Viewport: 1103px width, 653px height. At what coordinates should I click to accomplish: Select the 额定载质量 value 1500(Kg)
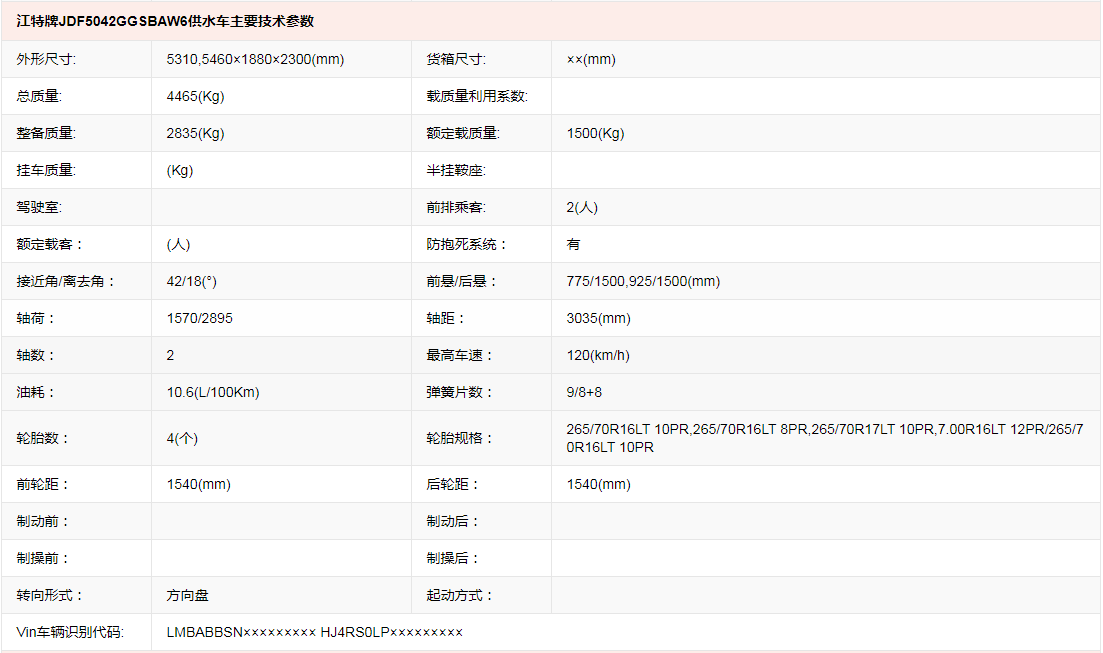tap(595, 133)
